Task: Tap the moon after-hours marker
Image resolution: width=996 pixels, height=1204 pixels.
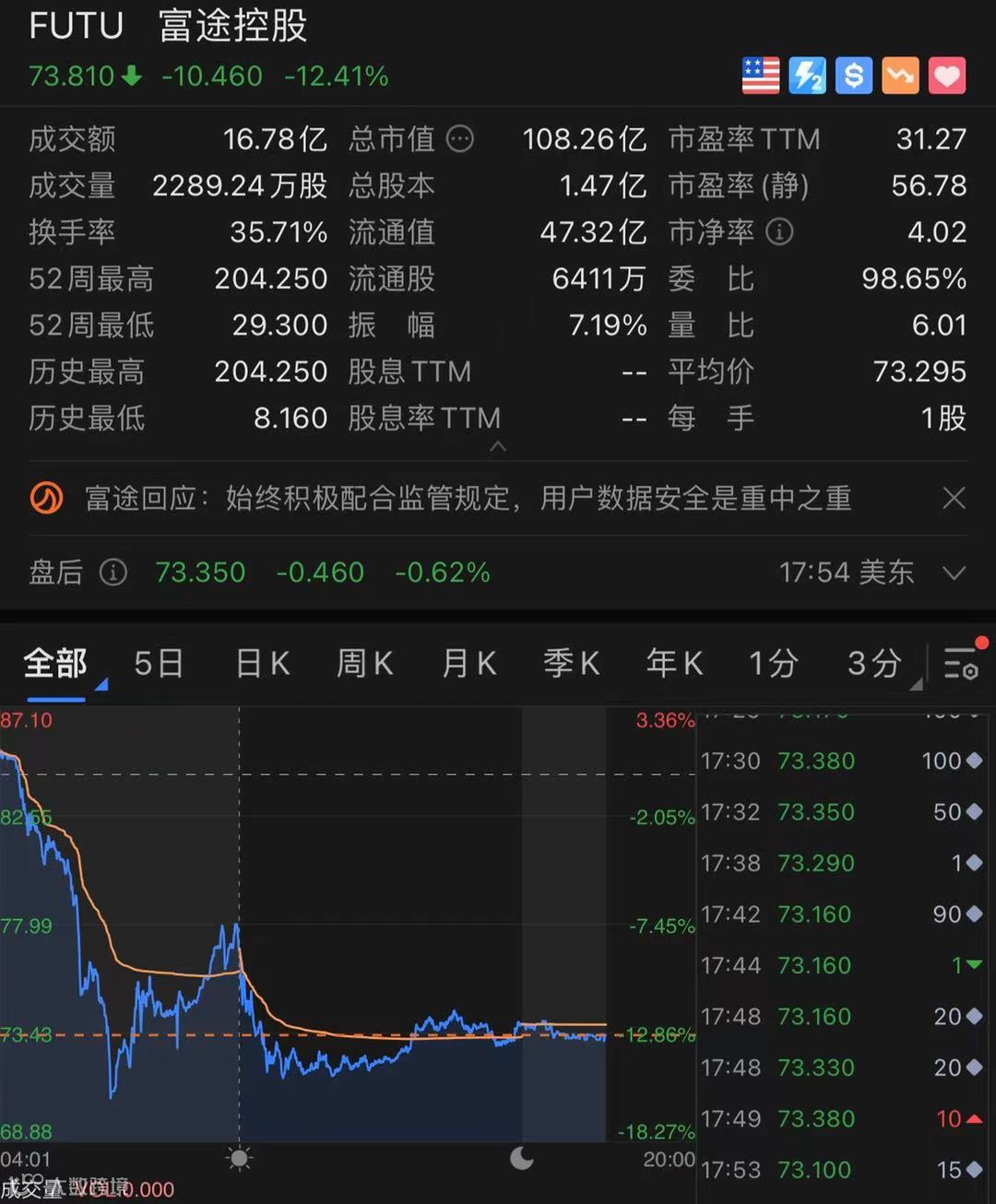Action: point(522,1158)
